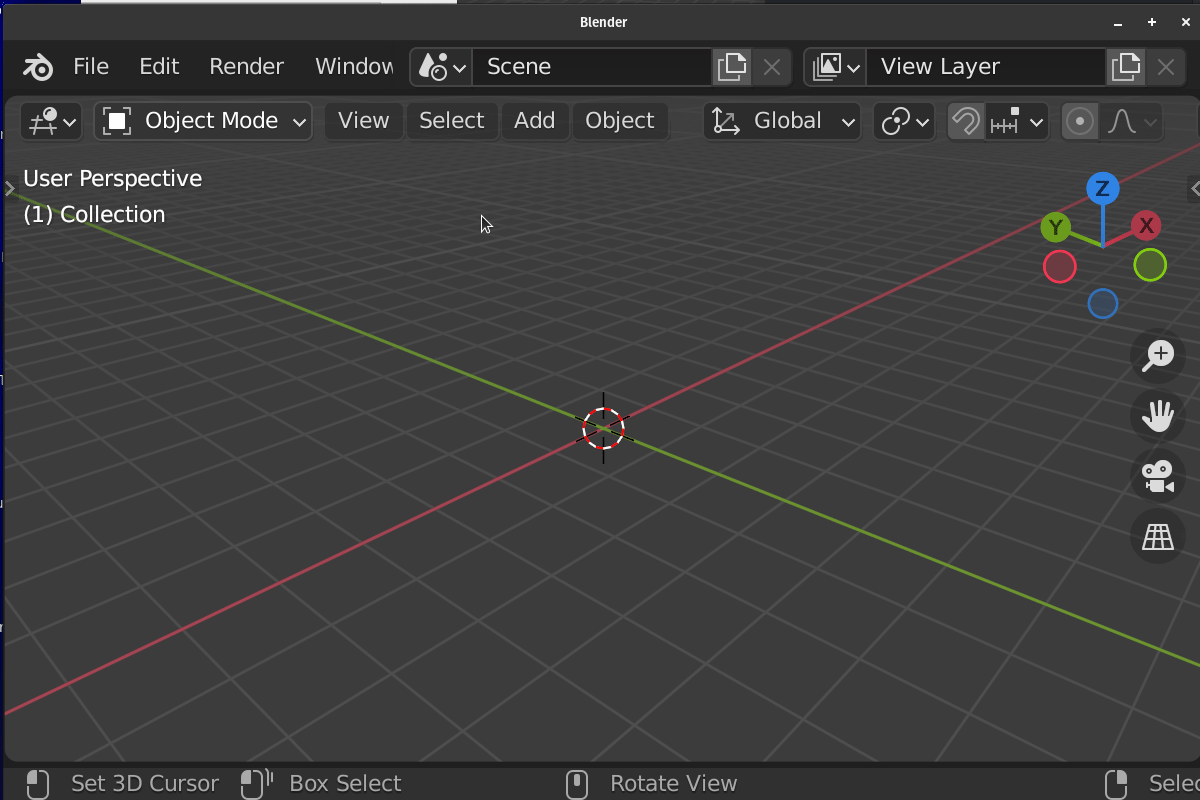Open the Add menu in viewport header

[x=535, y=121]
